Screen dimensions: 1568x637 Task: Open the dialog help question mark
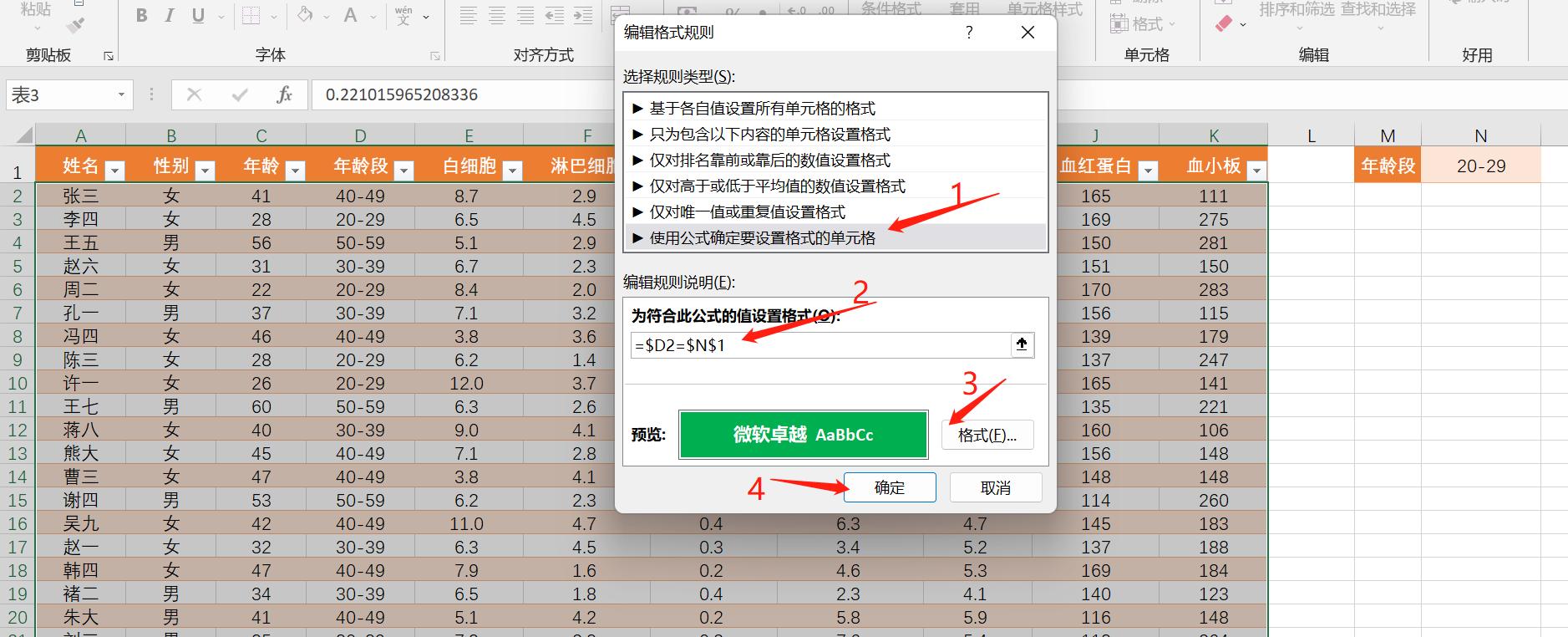pos(969,33)
